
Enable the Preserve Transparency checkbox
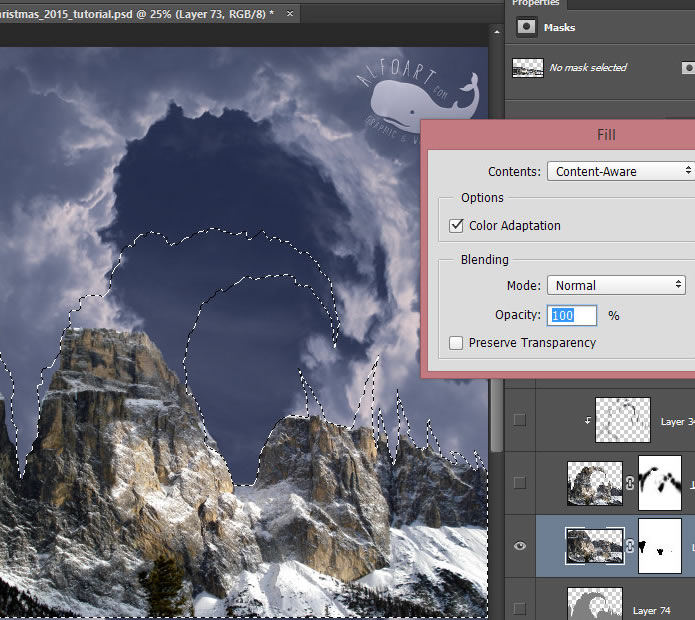pyautogui.click(x=457, y=343)
